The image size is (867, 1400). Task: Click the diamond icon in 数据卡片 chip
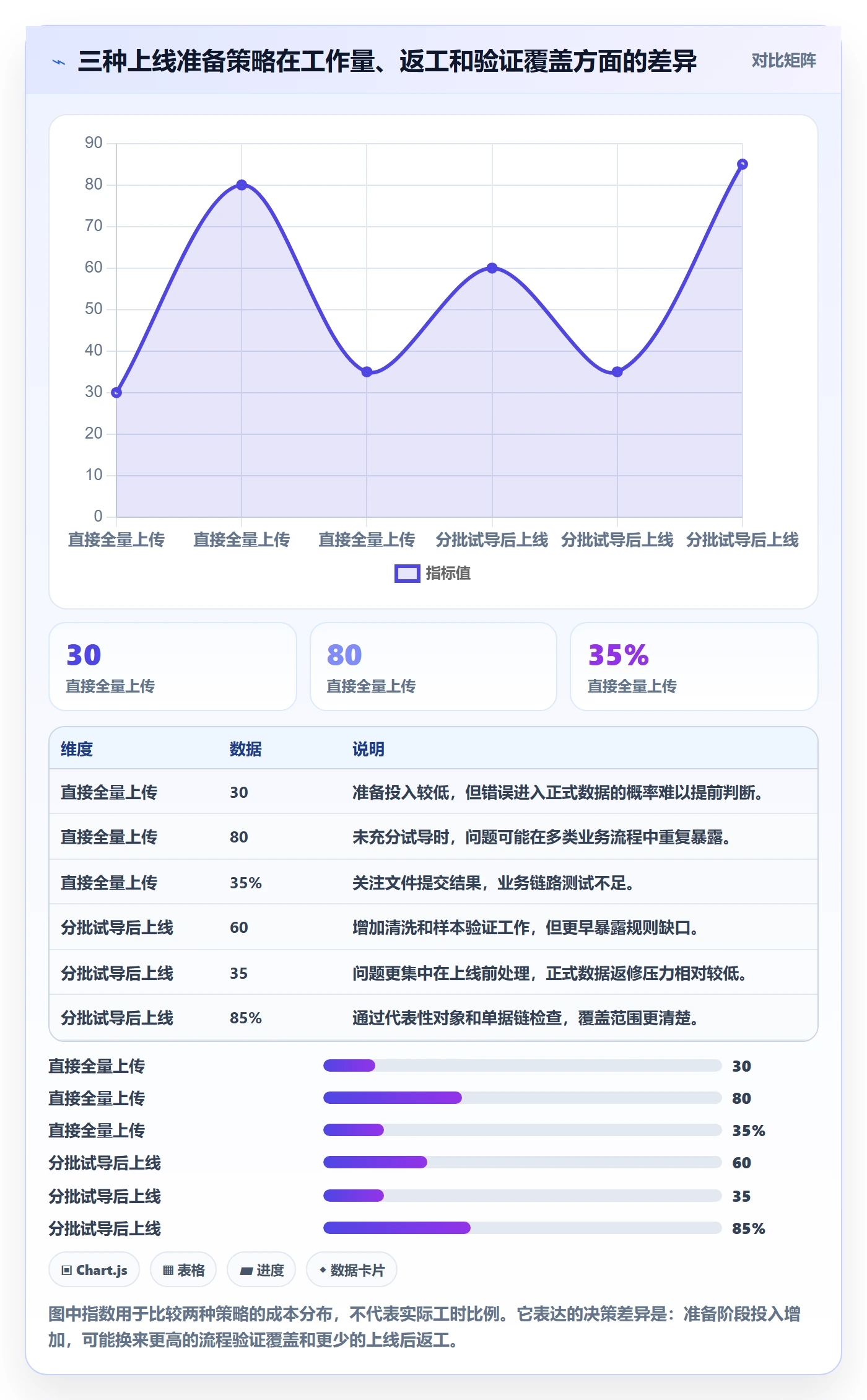pos(323,1270)
